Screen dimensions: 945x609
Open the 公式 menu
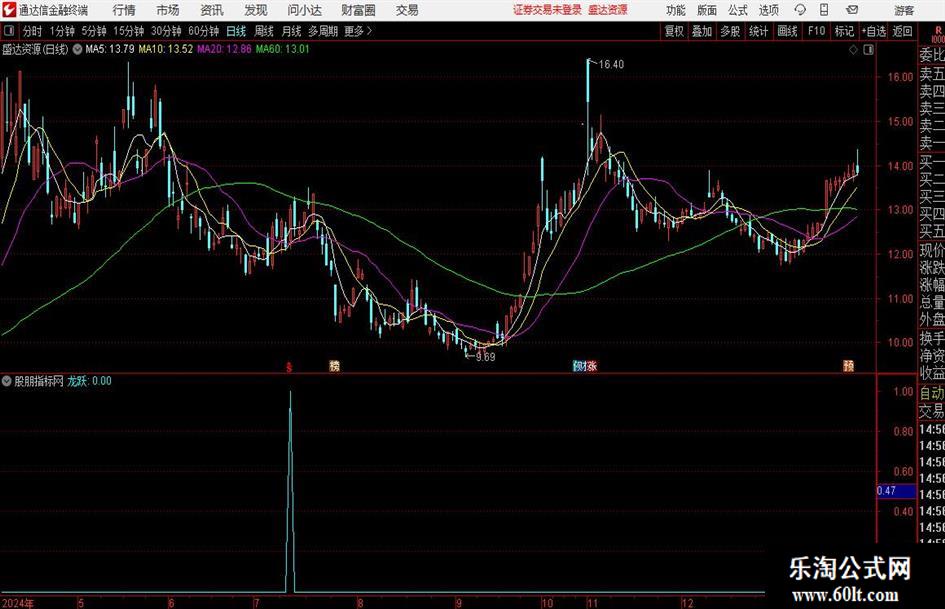click(737, 10)
